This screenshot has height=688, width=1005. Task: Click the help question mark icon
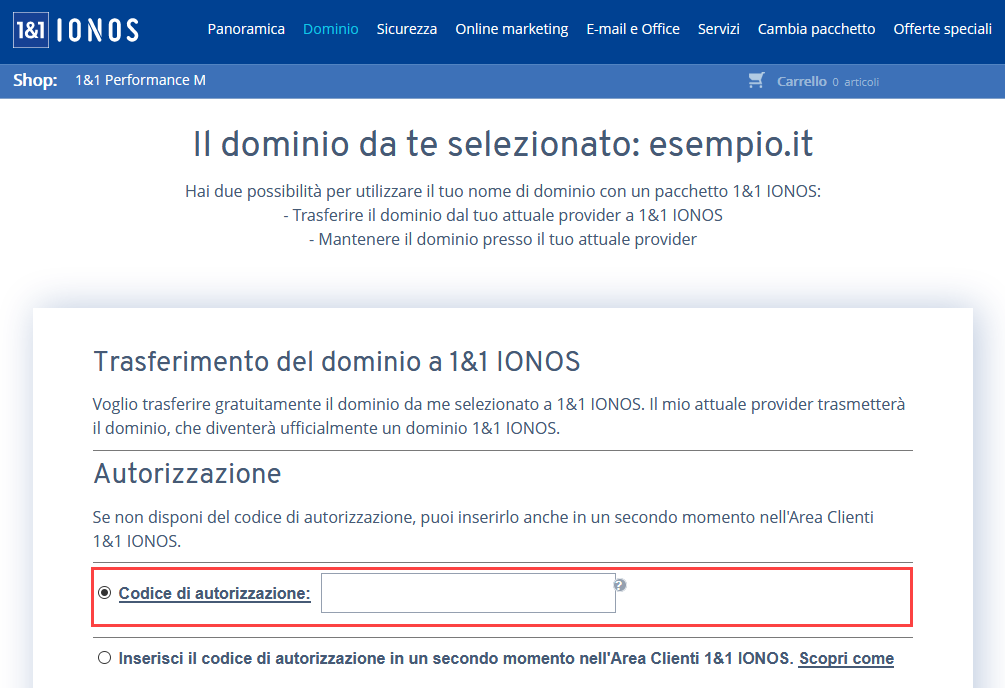click(620, 585)
